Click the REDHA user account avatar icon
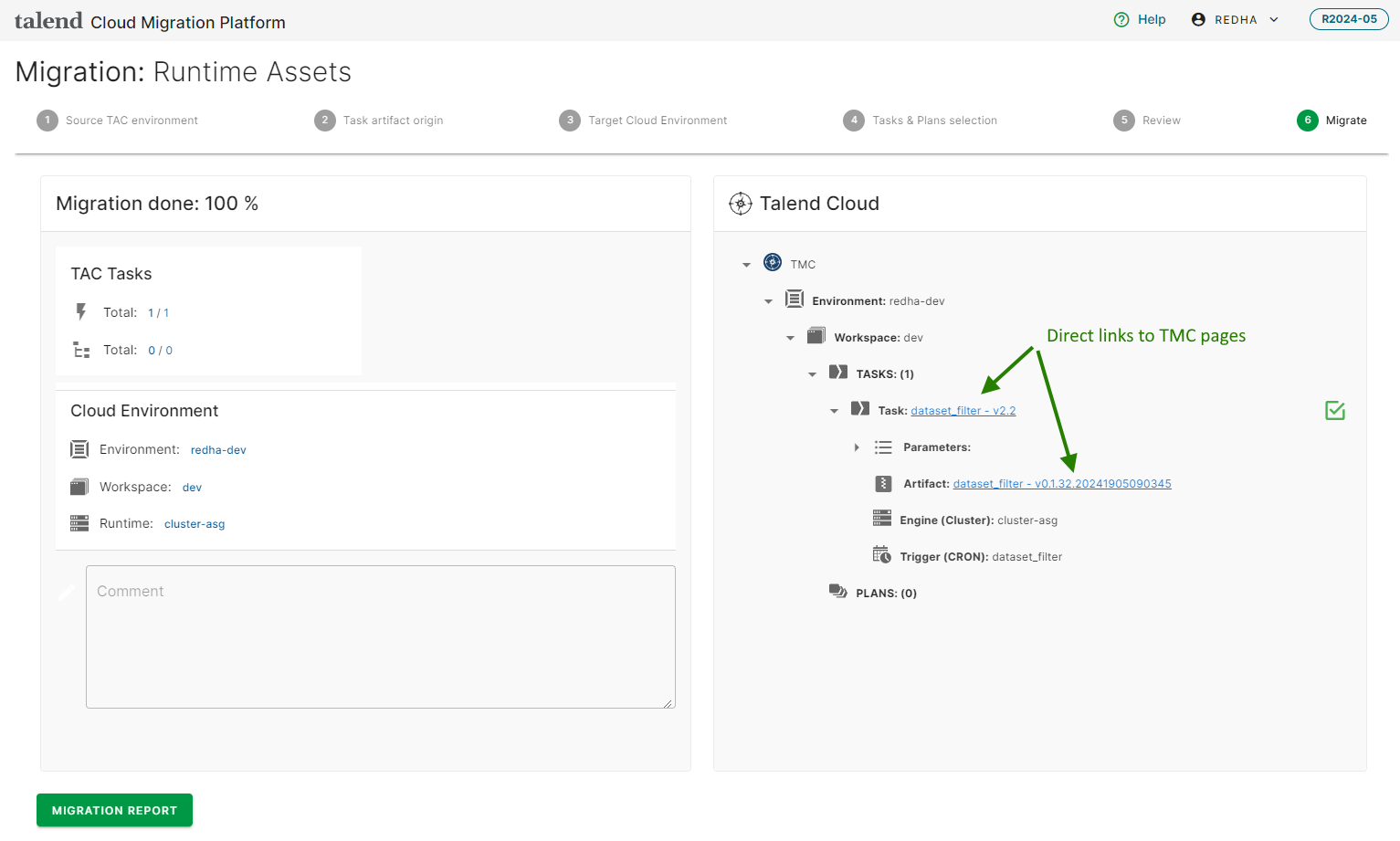The height and width of the screenshot is (841, 1400). [x=1198, y=19]
